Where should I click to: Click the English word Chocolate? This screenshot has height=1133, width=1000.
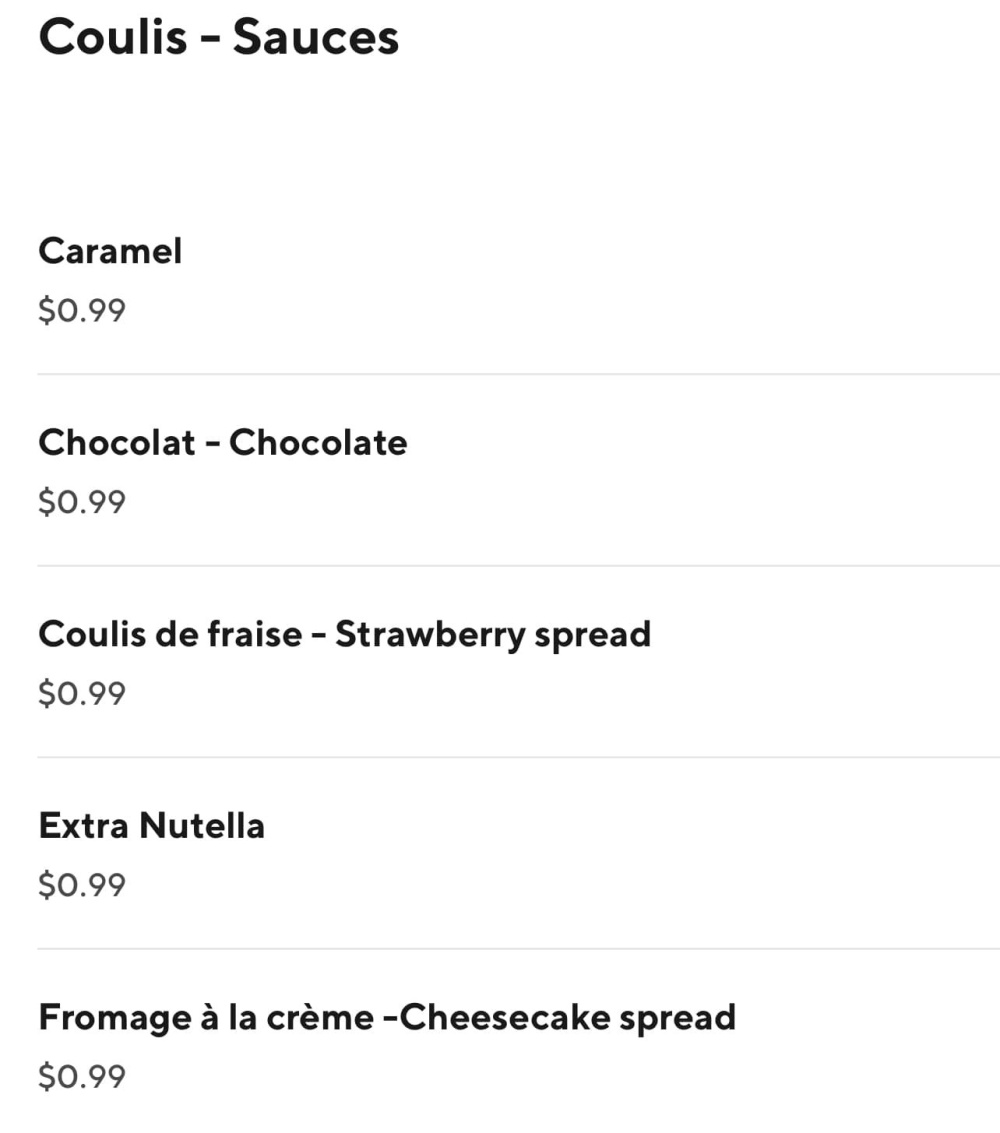tap(318, 443)
